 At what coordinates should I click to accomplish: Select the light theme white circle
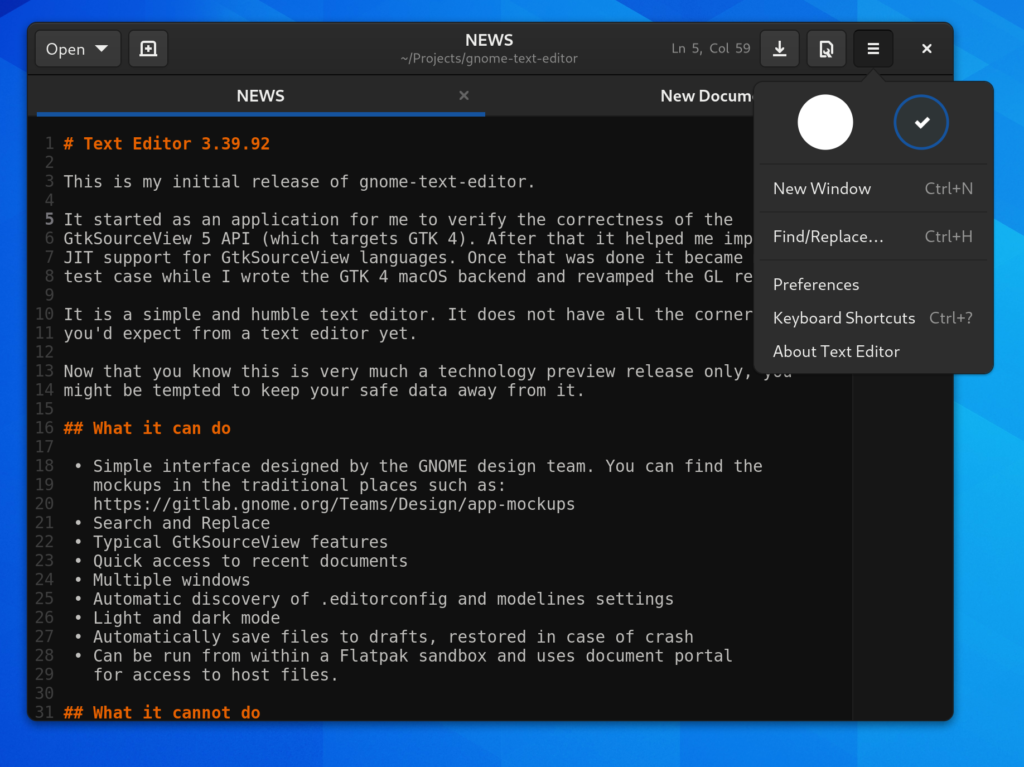[825, 122]
